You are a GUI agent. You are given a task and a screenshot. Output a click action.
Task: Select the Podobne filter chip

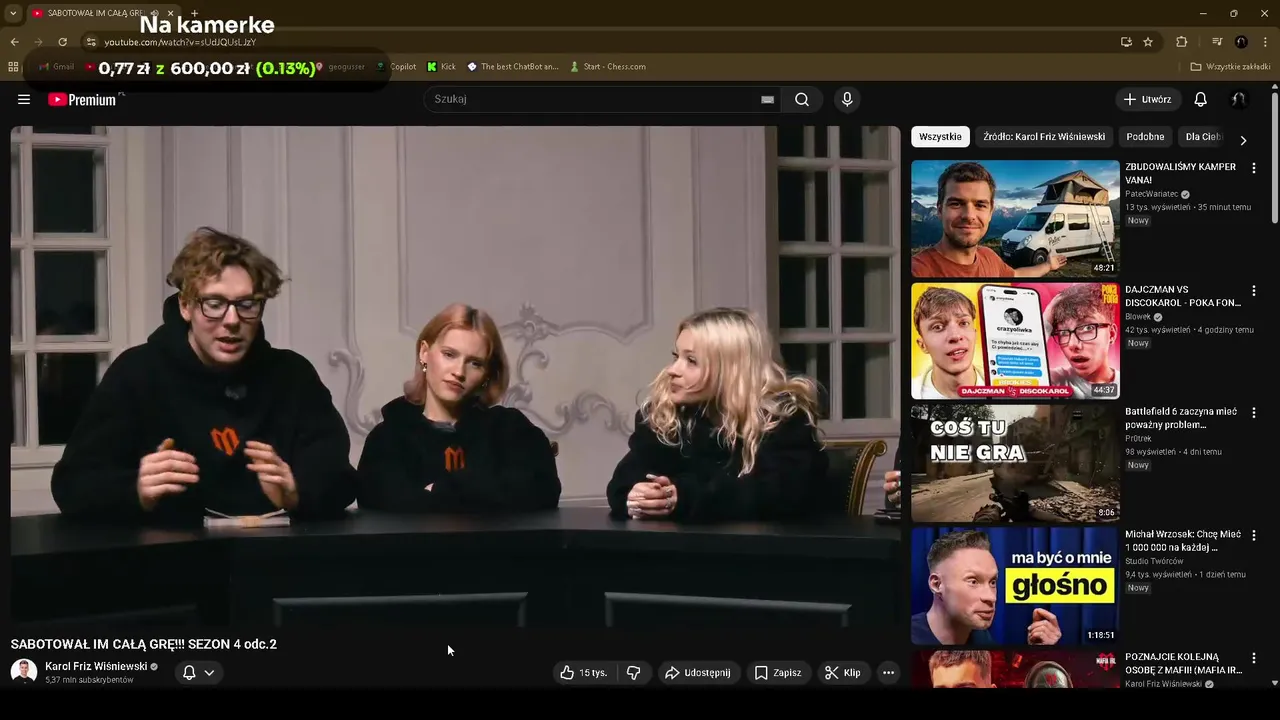click(x=1145, y=137)
